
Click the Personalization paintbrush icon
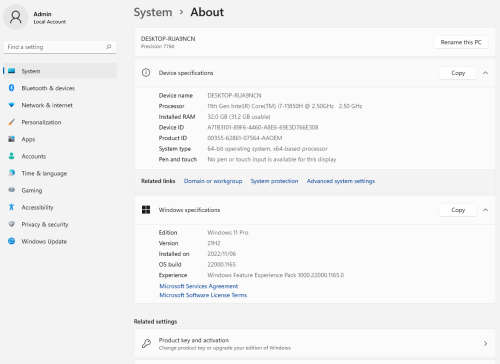12,122
